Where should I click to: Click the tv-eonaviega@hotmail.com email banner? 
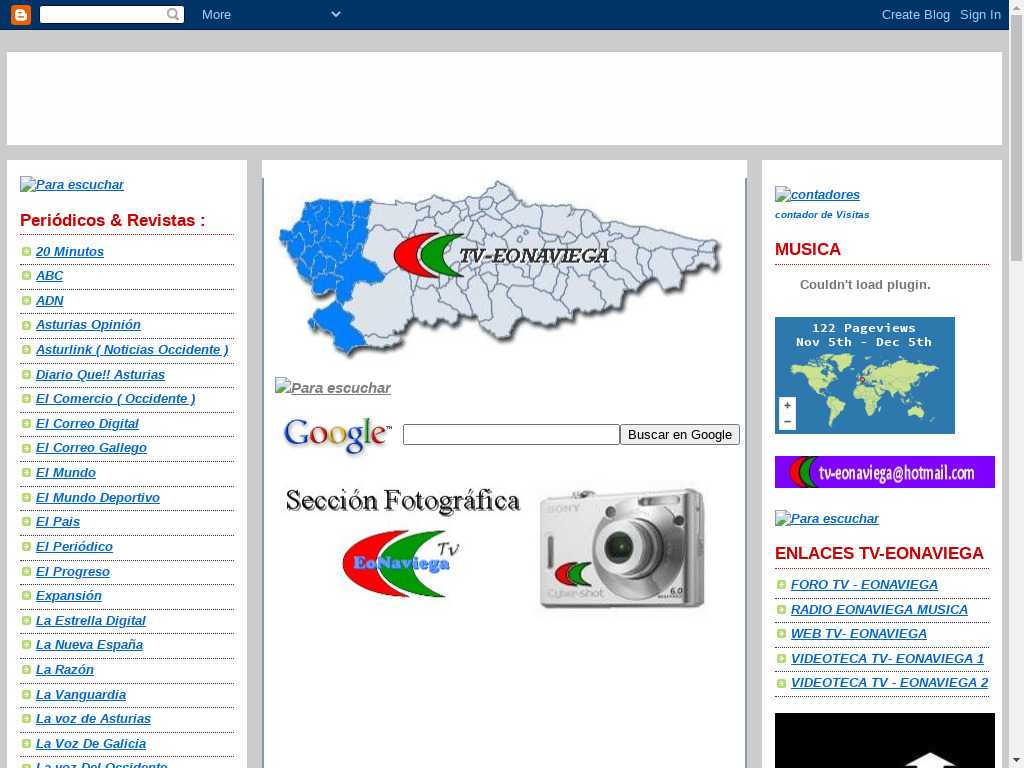[884, 472]
